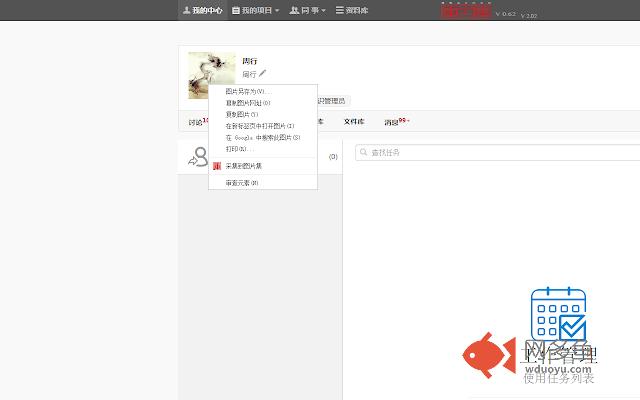Switch to the 文件库 tab

pos(354,122)
